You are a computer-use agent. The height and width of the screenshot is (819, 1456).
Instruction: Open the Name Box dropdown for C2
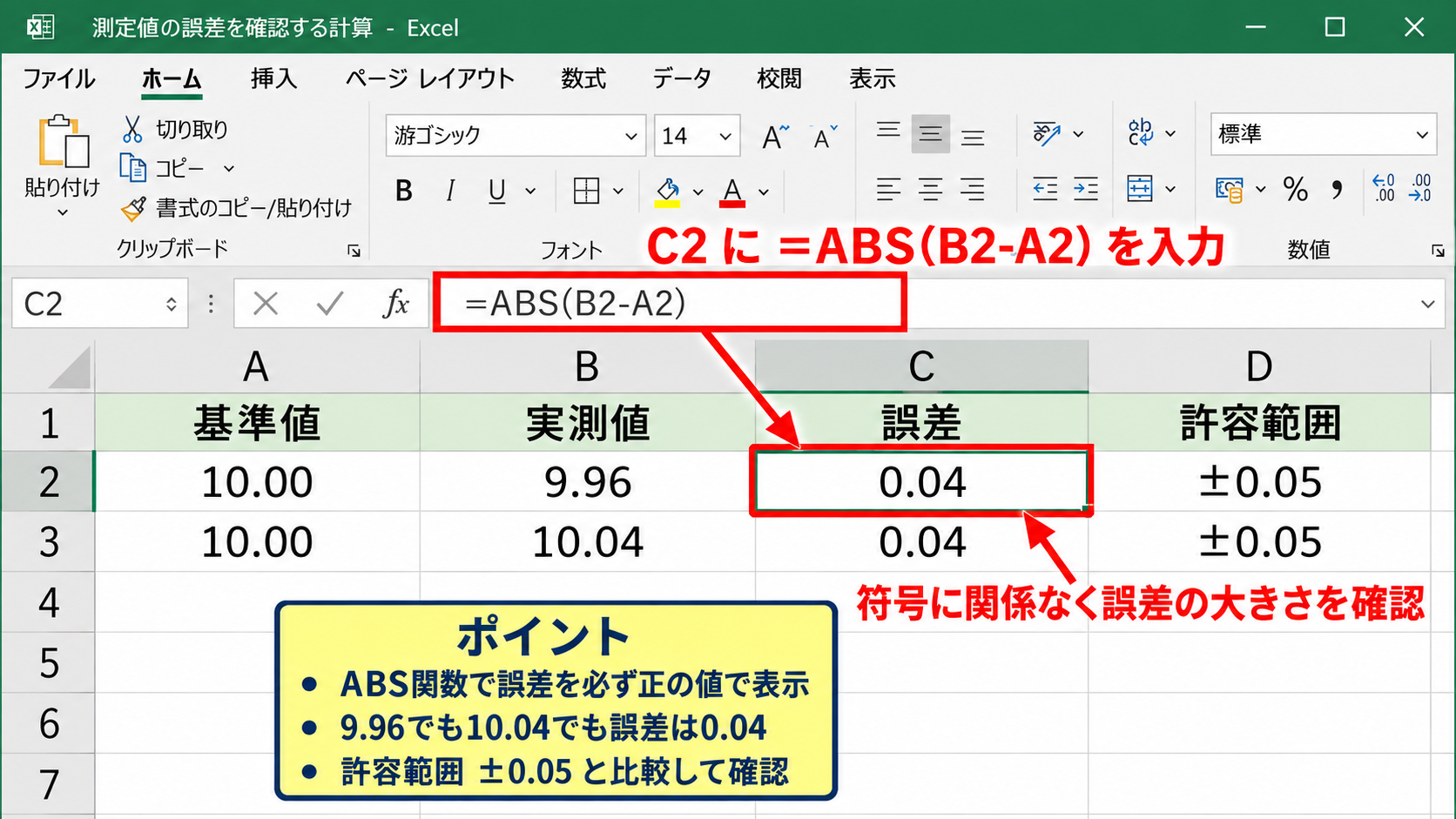click(x=172, y=304)
